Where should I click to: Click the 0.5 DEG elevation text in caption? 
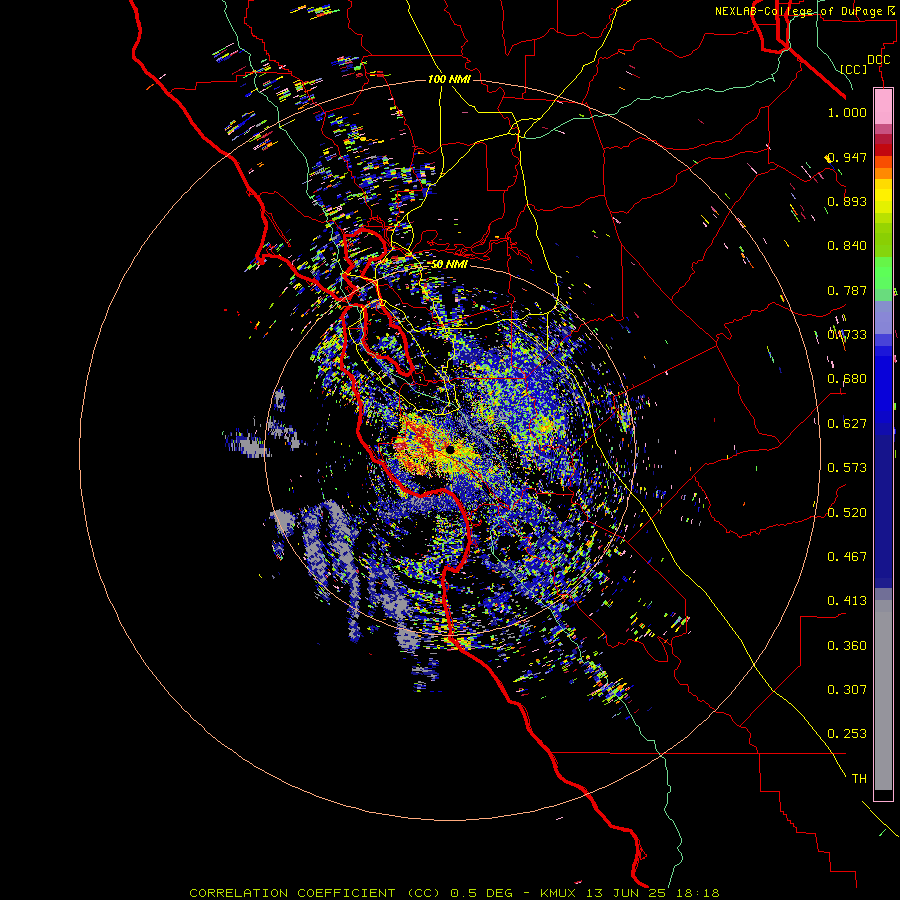484,893
